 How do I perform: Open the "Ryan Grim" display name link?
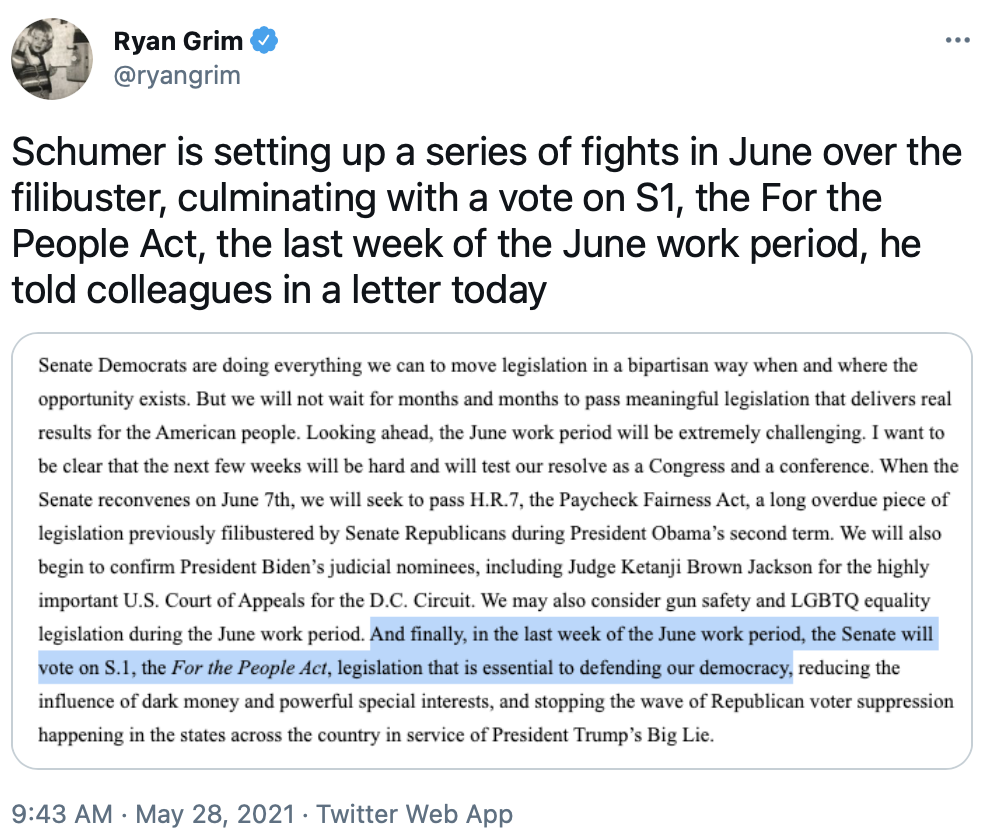(178, 41)
